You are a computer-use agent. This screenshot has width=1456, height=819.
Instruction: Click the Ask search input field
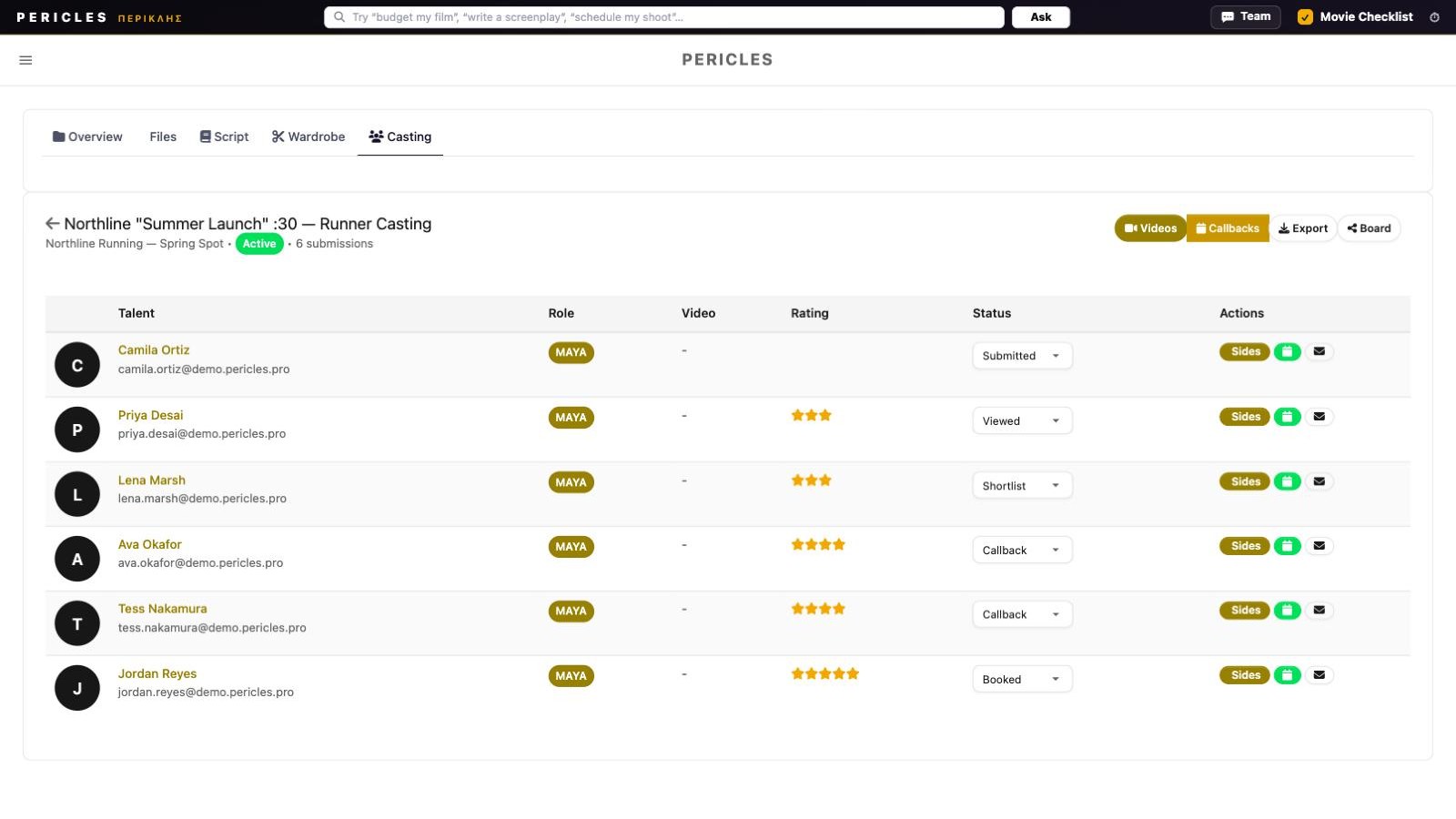[x=664, y=17]
